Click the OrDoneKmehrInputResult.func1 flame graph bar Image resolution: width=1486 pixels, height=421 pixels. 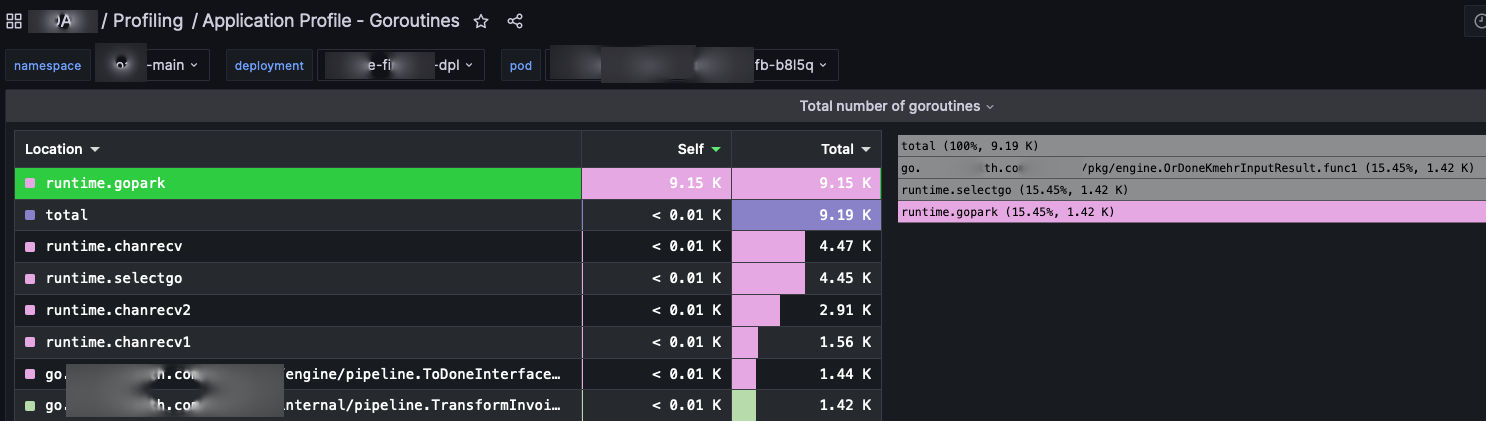[x=1192, y=168]
